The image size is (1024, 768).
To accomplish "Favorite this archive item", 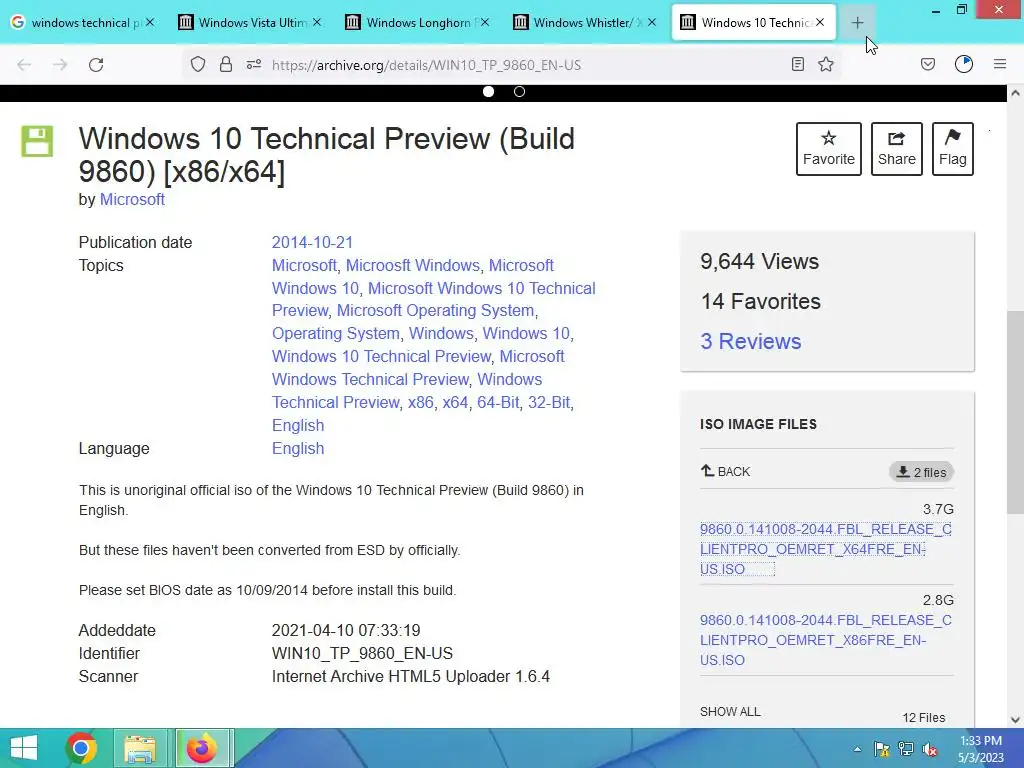I will (x=829, y=149).
